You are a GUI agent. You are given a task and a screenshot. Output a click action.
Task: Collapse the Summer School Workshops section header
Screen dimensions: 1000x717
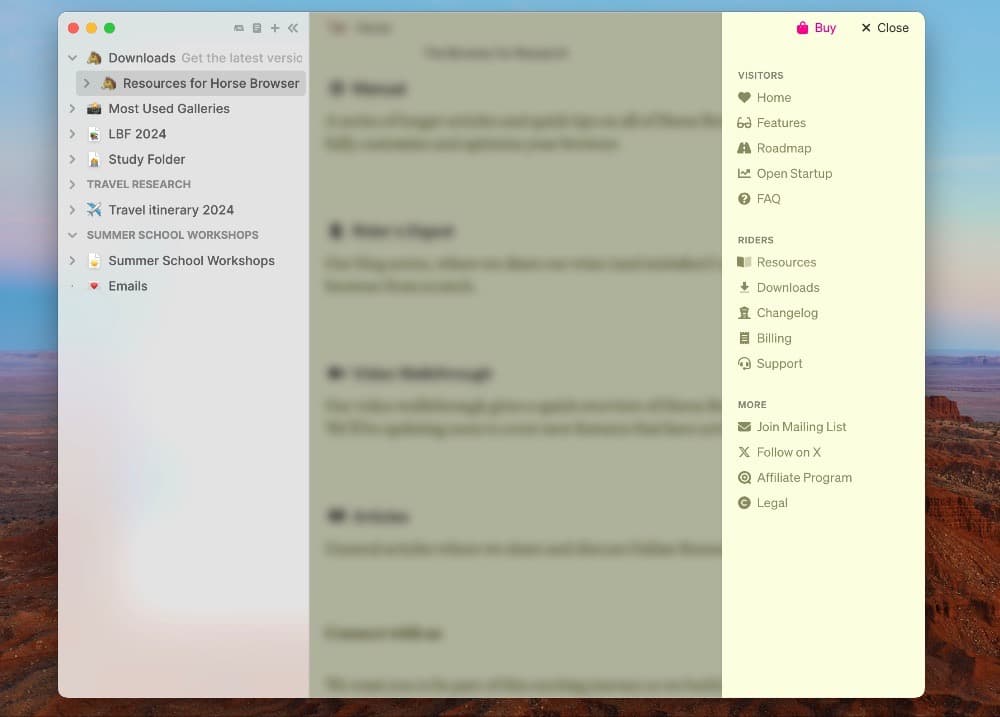point(72,235)
